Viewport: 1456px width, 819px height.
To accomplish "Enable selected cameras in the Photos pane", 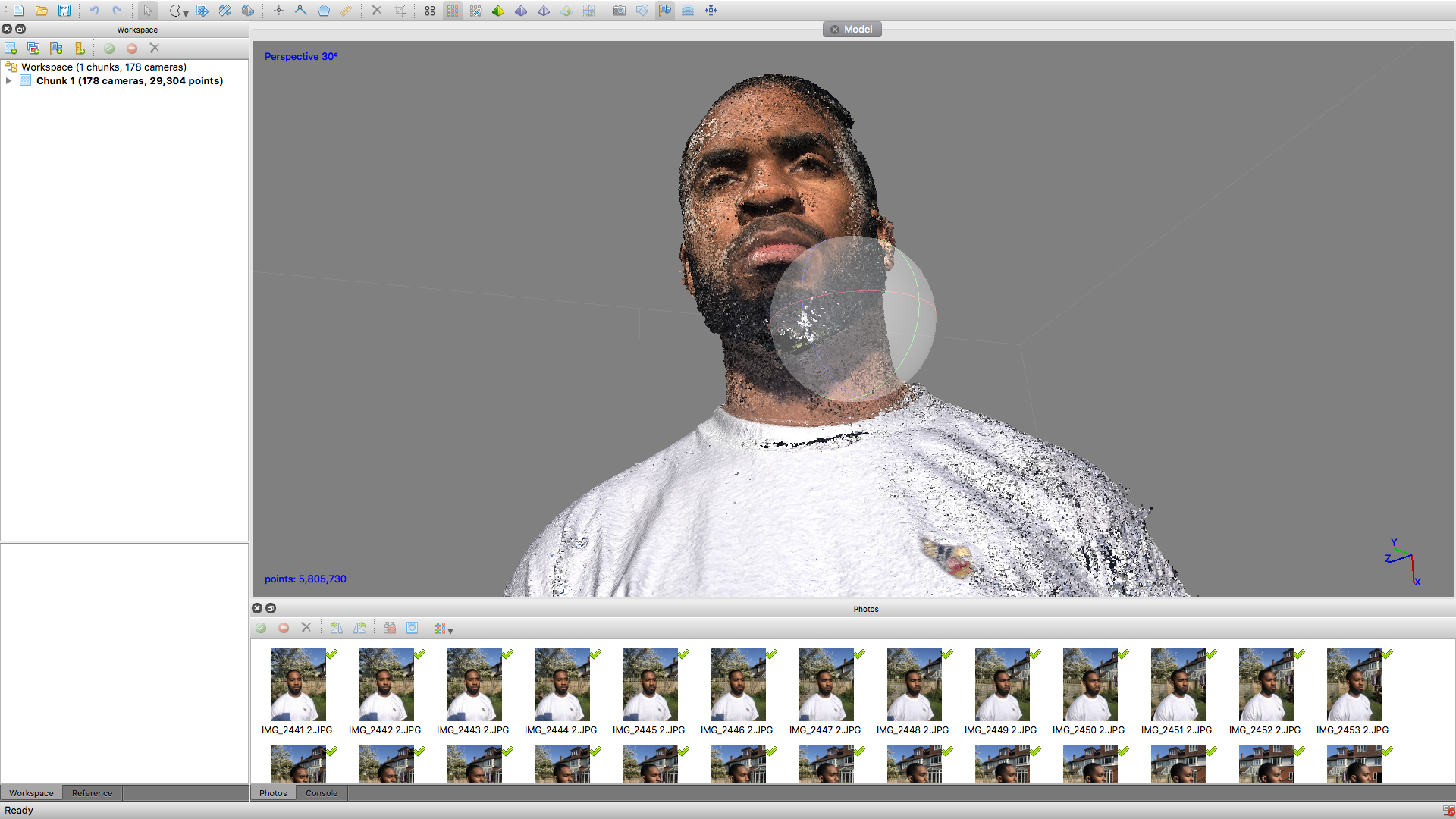I will coord(261,628).
